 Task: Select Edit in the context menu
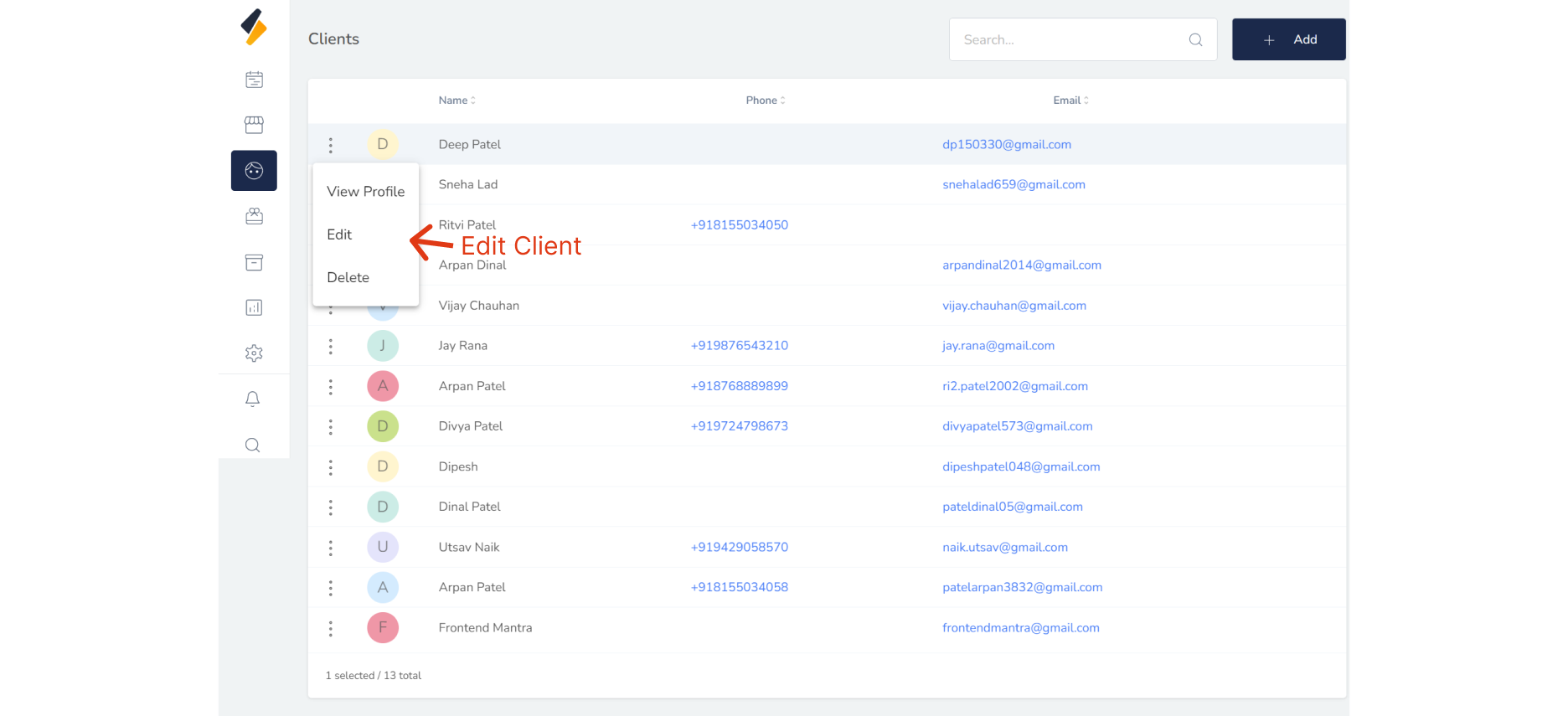pos(339,234)
